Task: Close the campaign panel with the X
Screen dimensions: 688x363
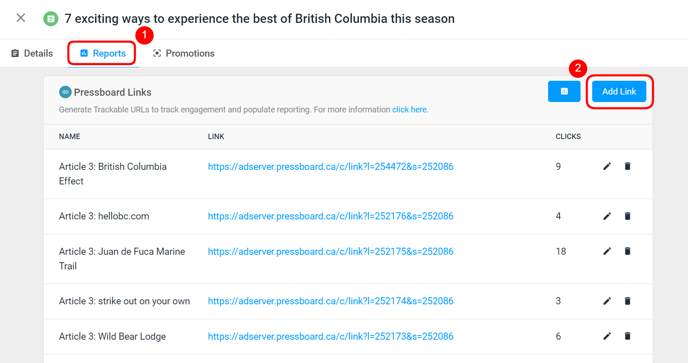Action: coord(21,18)
